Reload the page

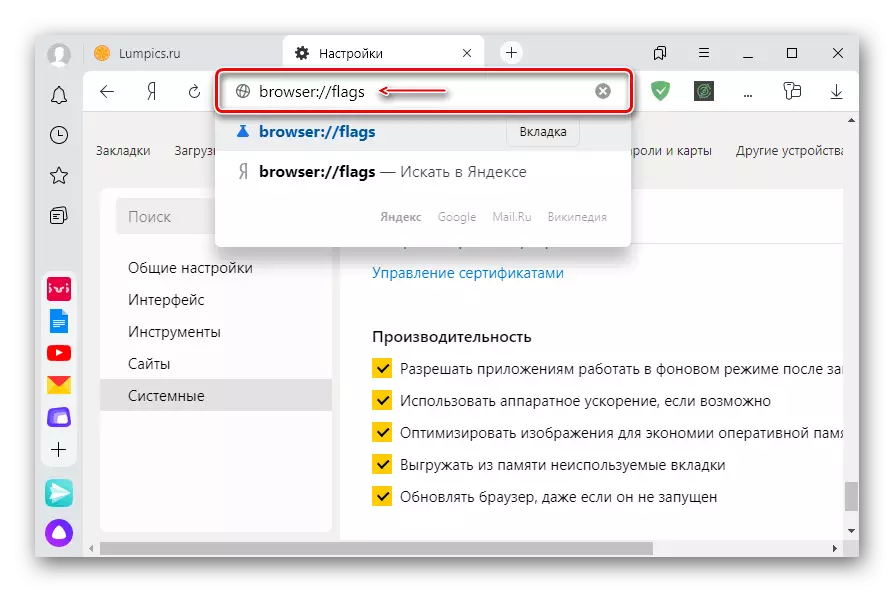194,91
